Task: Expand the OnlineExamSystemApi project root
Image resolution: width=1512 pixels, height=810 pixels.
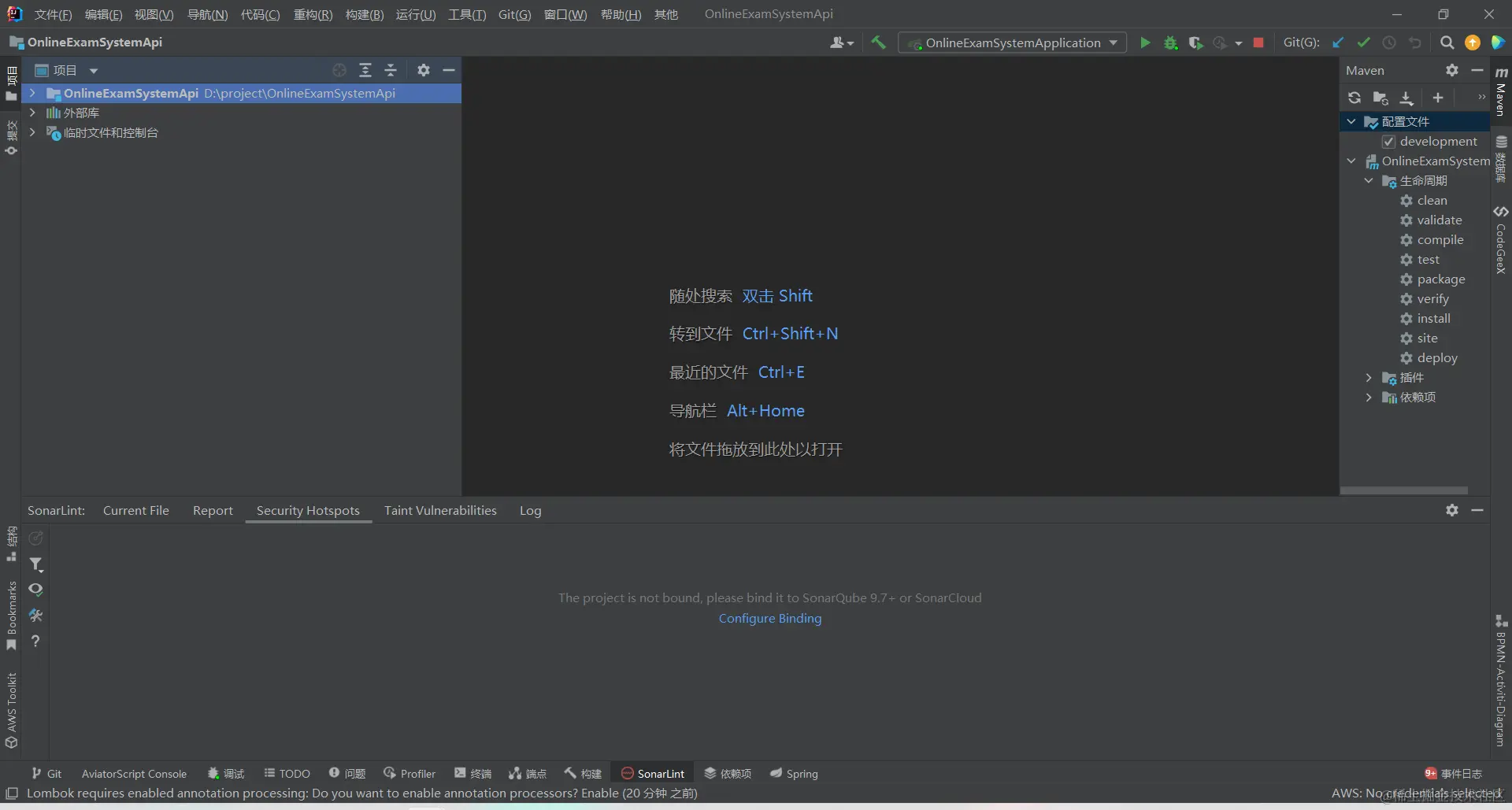Action: (x=32, y=93)
